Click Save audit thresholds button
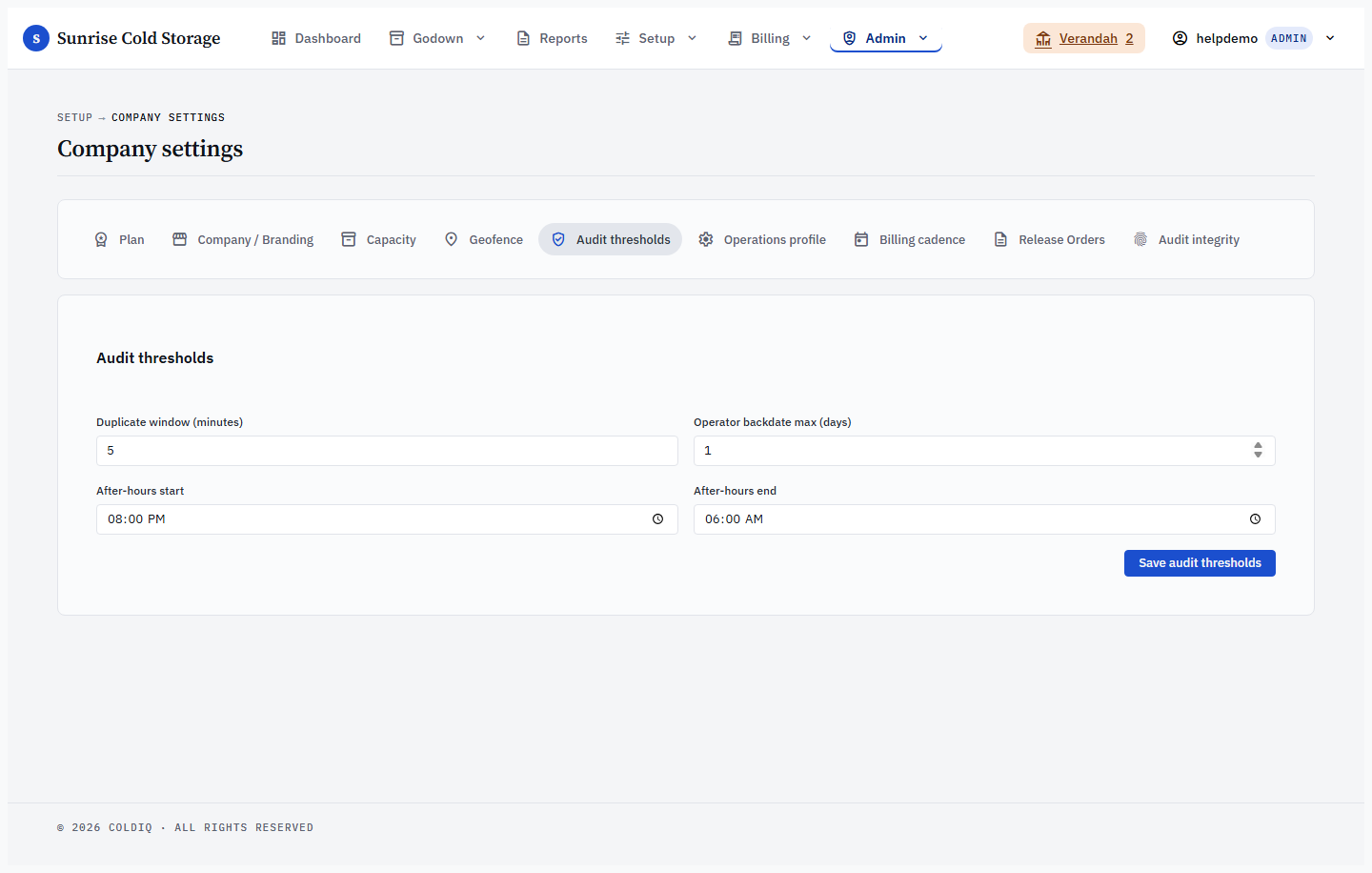Viewport: 1372px width, 873px height. click(1200, 563)
